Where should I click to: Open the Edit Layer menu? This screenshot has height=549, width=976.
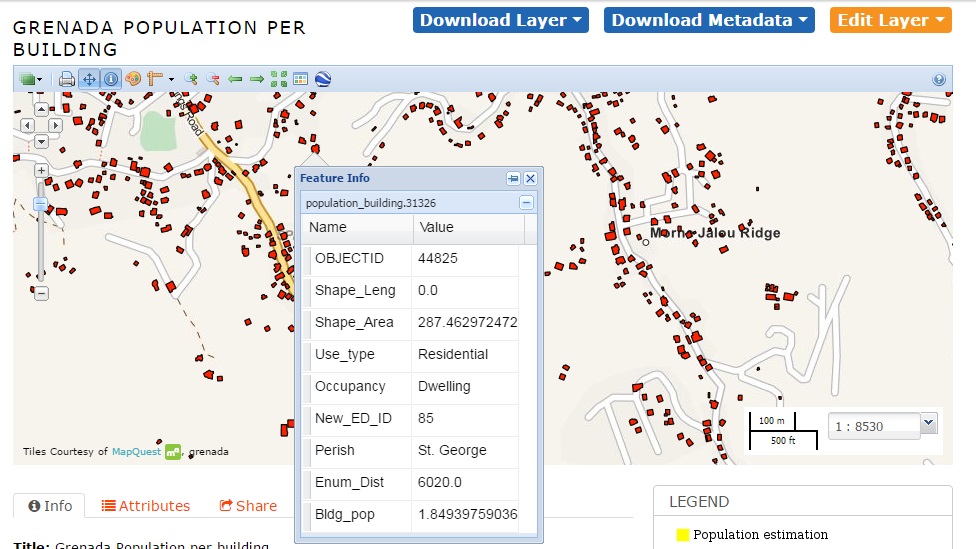[x=890, y=20]
